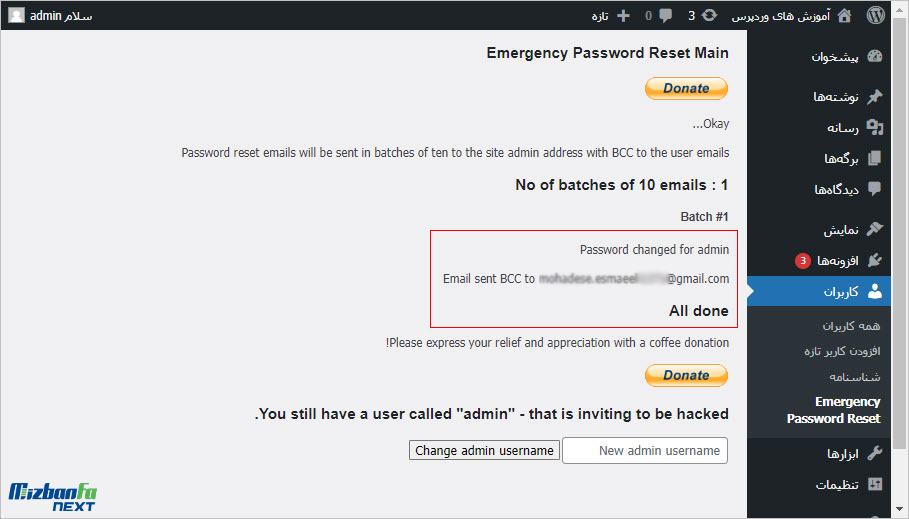
Task: Open the wrench icon ابزارها
Action: [x=874, y=453]
